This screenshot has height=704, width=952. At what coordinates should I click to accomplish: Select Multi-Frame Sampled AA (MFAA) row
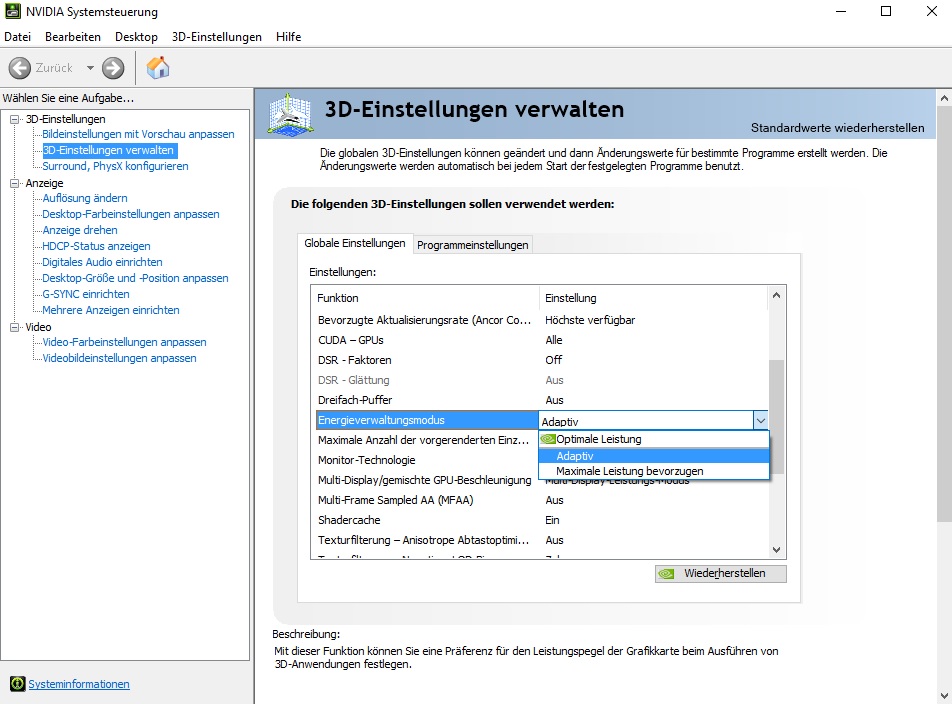coord(542,500)
